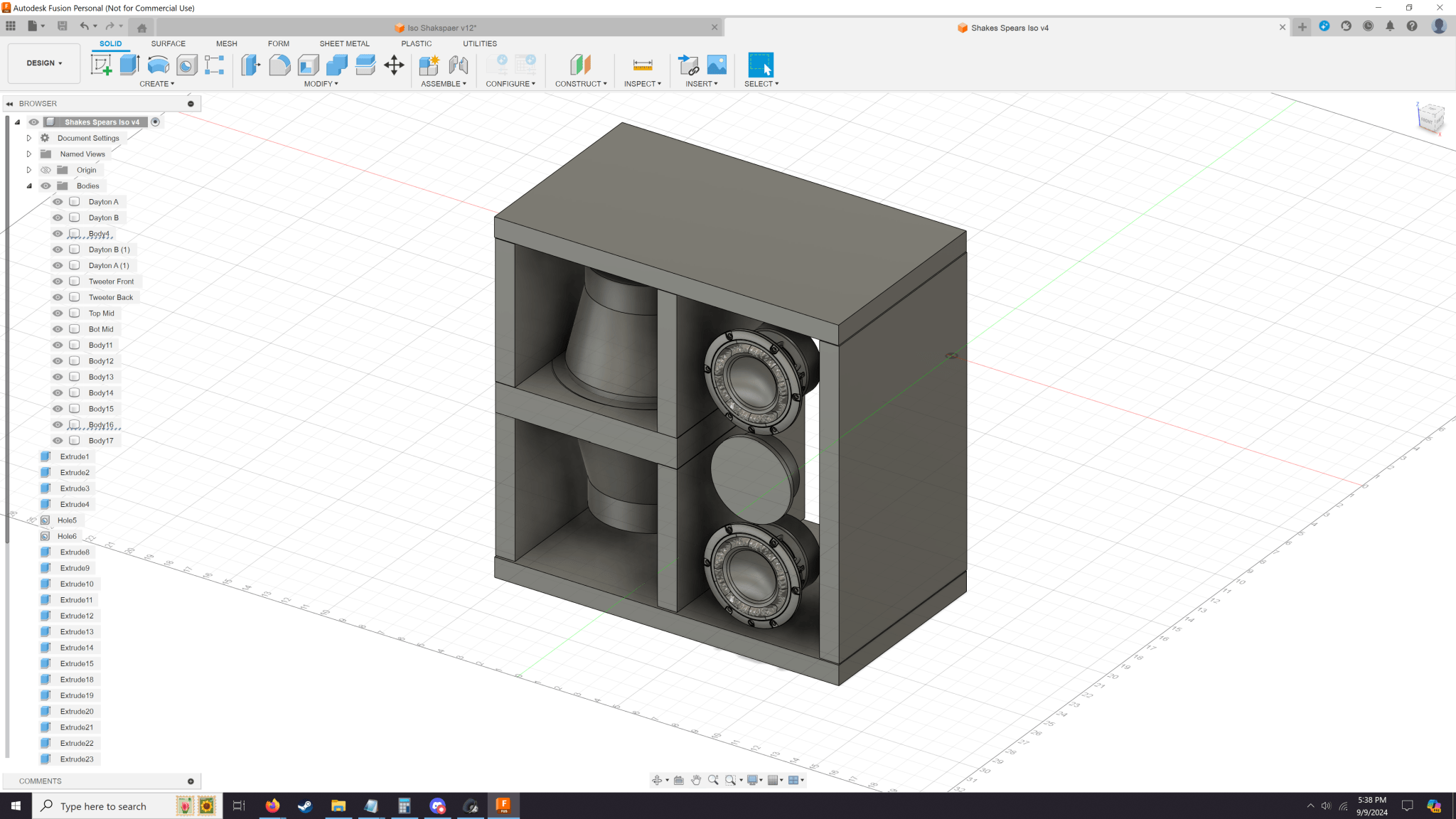1456x819 pixels.
Task: Expand the Origin folder
Action: point(29,170)
